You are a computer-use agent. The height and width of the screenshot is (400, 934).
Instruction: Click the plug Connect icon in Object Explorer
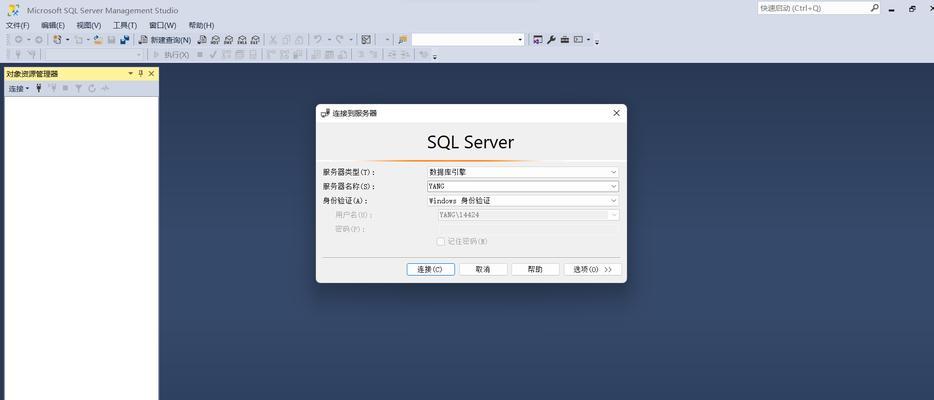point(39,88)
